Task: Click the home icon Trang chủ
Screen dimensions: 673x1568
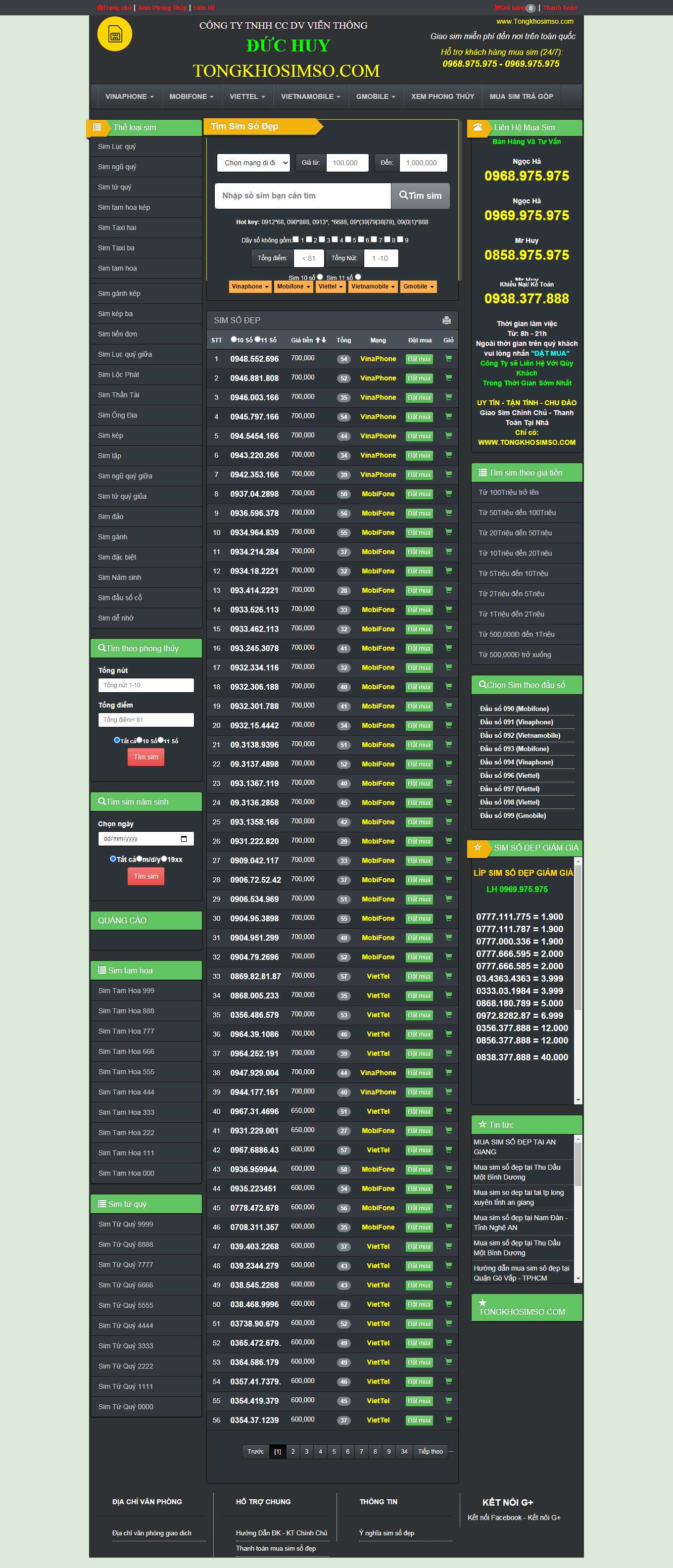Action: [100, 8]
